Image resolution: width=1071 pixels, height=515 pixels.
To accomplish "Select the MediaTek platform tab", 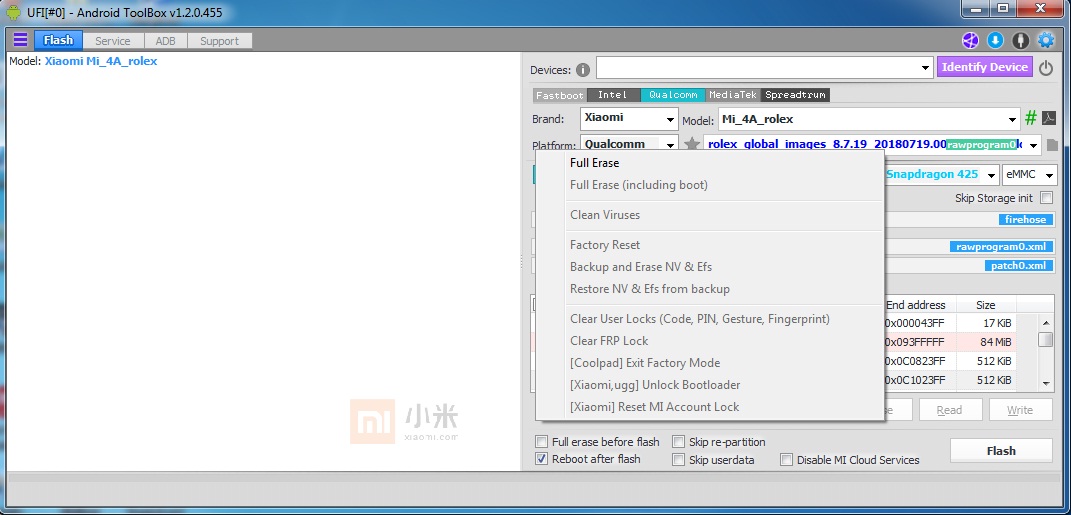I will click(x=733, y=95).
